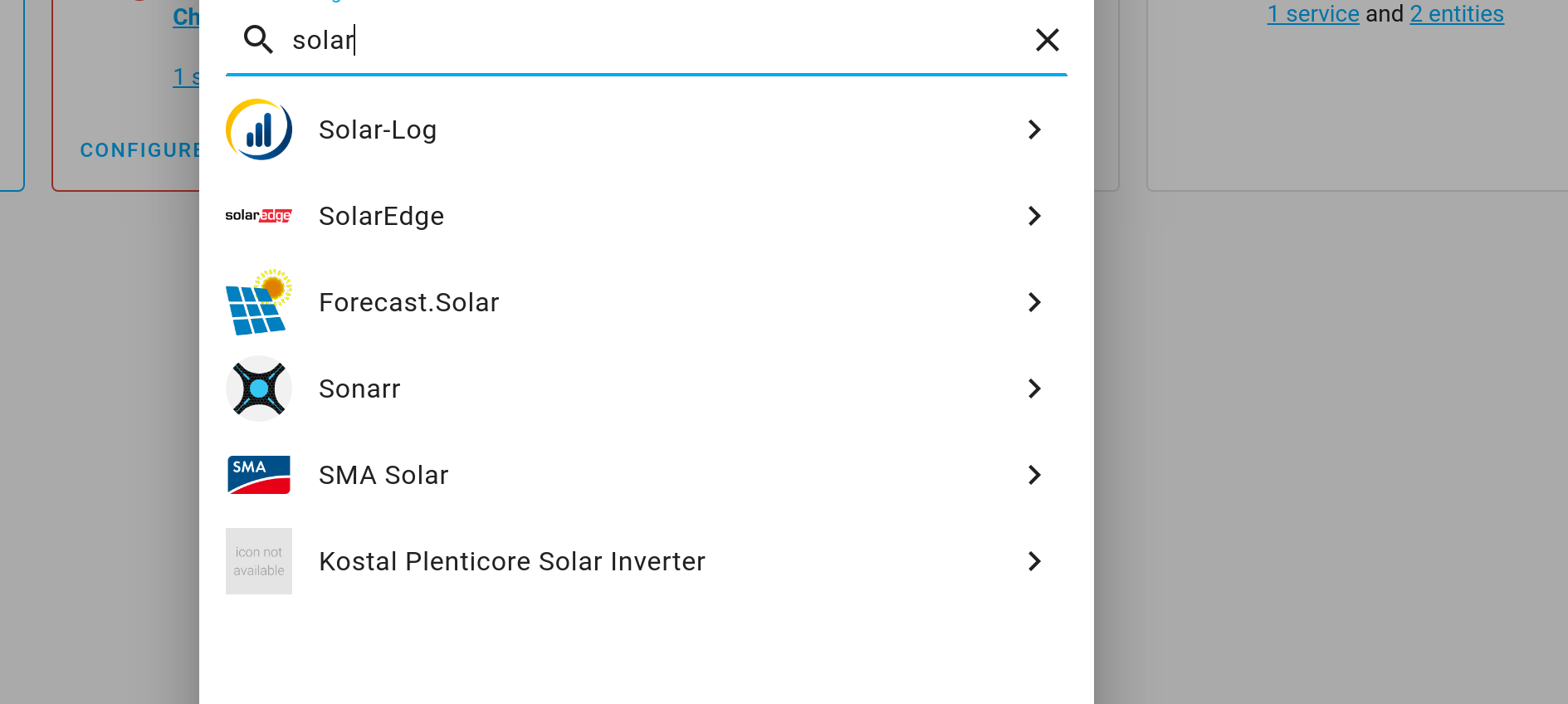Clear the search using the X icon
The image size is (1568, 704).
click(x=1047, y=40)
